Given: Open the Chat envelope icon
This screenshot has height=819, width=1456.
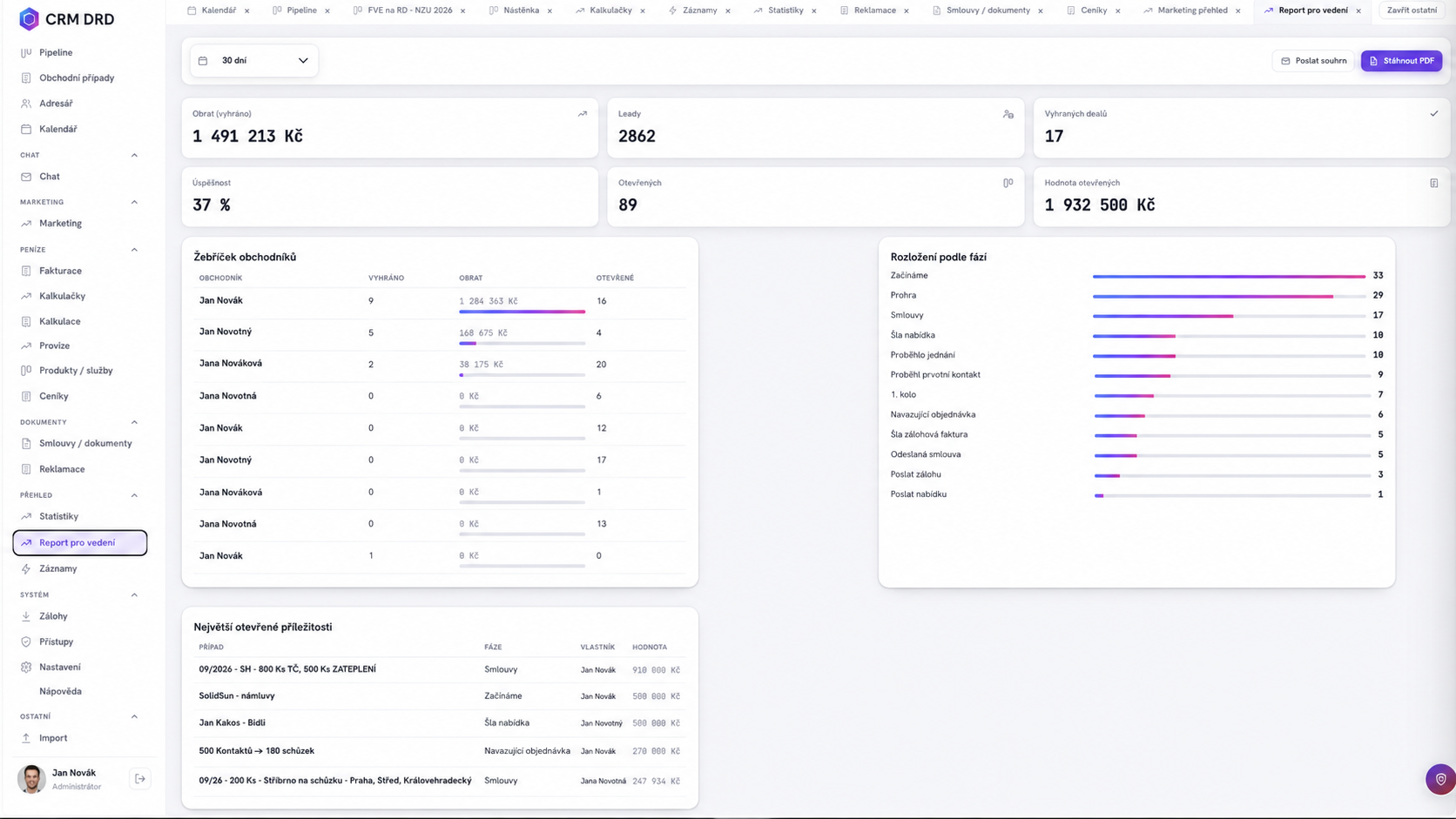Looking at the screenshot, I should point(26,177).
